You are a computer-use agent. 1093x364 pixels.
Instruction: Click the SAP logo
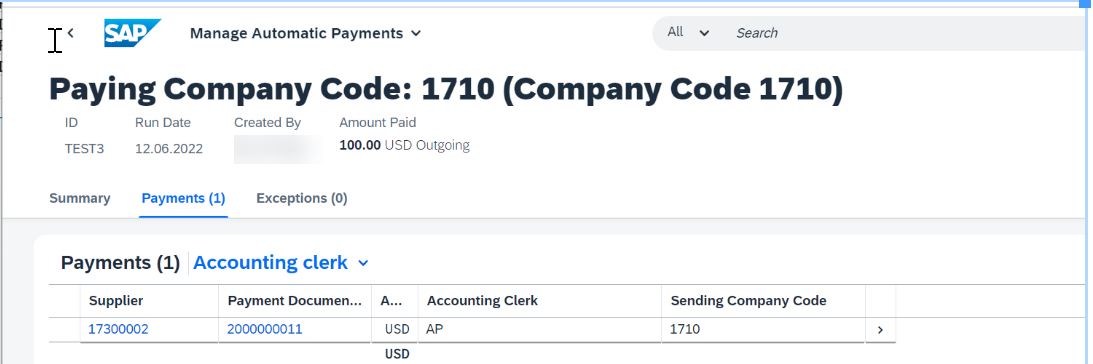[132, 33]
